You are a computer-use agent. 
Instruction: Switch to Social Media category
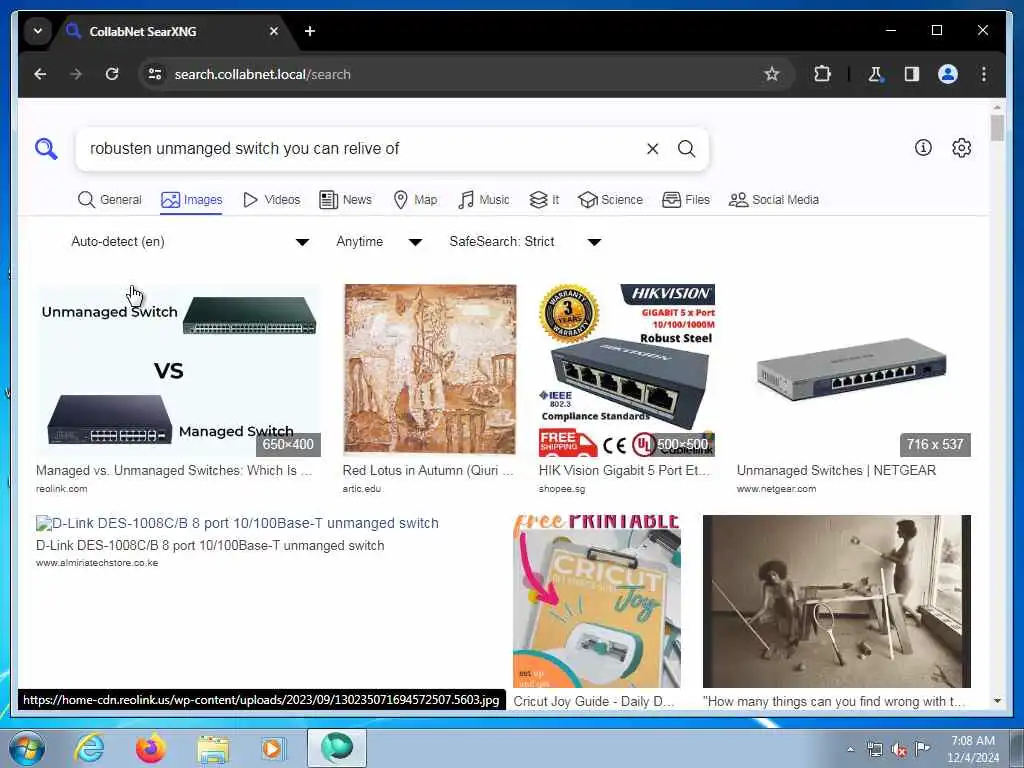[774, 200]
